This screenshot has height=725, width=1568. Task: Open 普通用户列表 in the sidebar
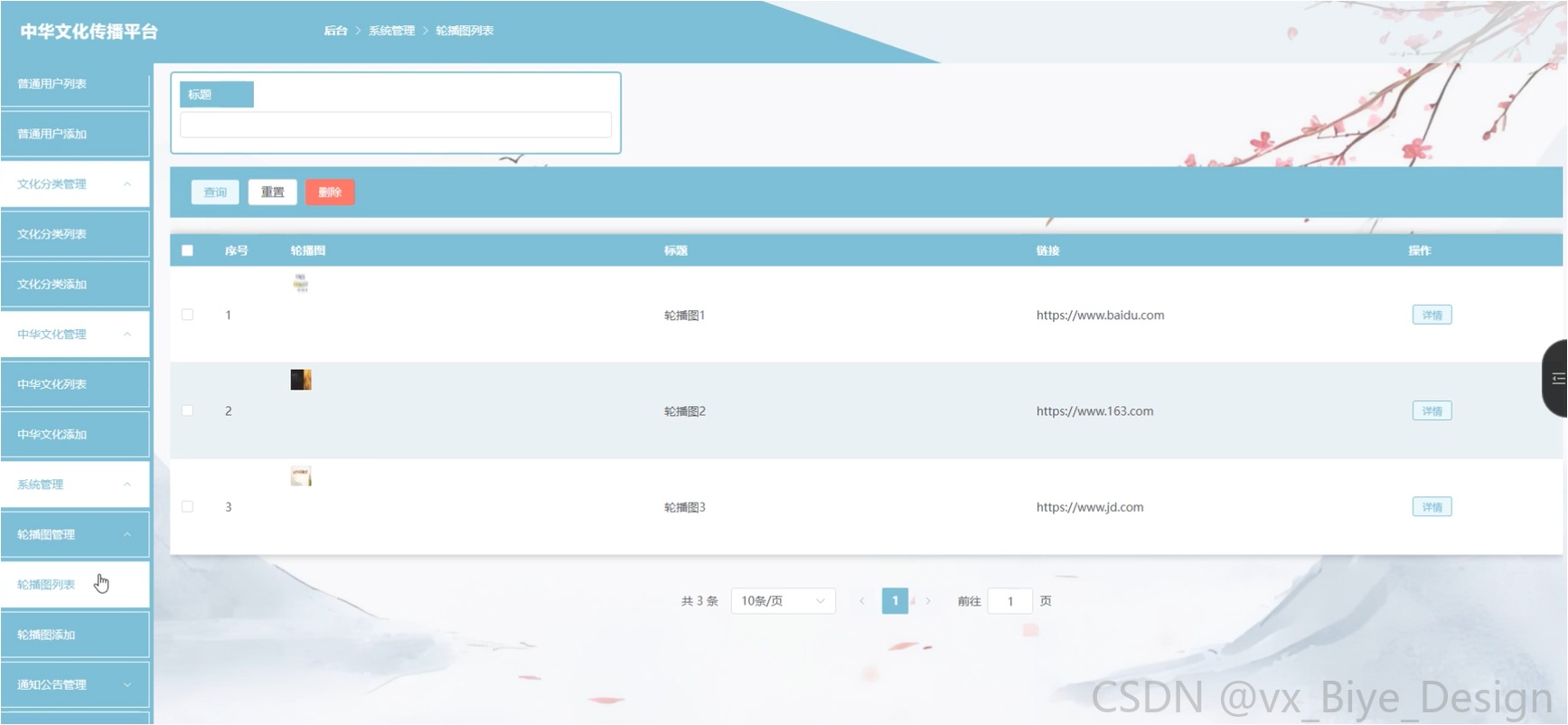click(x=75, y=84)
